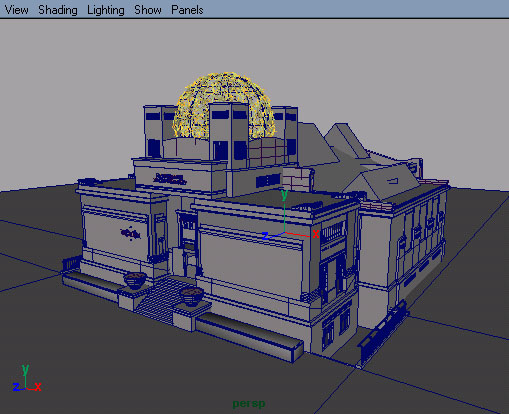Viewport: 509px width, 414px height.
Task: Open the View menu
Action: click(x=16, y=10)
